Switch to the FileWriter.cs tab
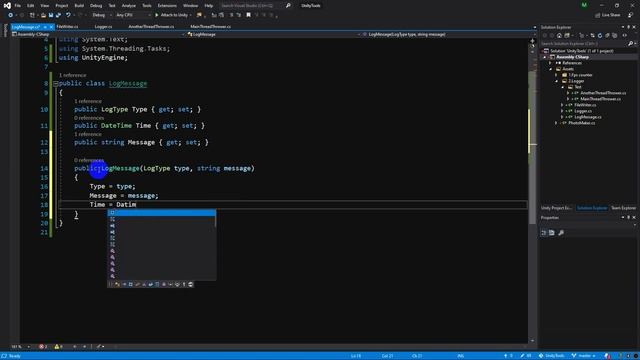640x360 pixels. [67, 27]
